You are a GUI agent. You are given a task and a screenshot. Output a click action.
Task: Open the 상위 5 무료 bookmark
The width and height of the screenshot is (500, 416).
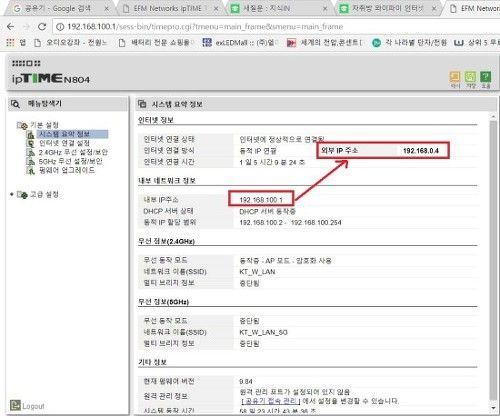click(x=477, y=42)
